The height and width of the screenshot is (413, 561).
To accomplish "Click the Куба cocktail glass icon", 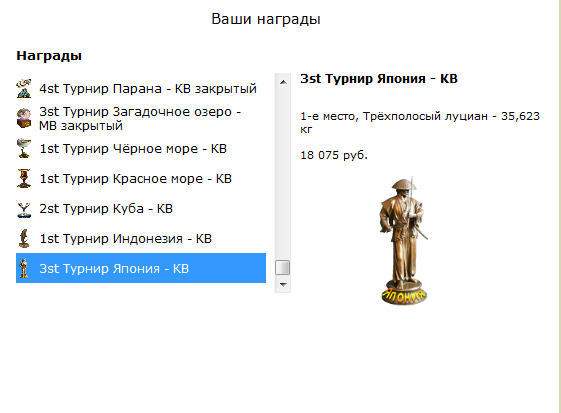I will click(x=24, y=208).
